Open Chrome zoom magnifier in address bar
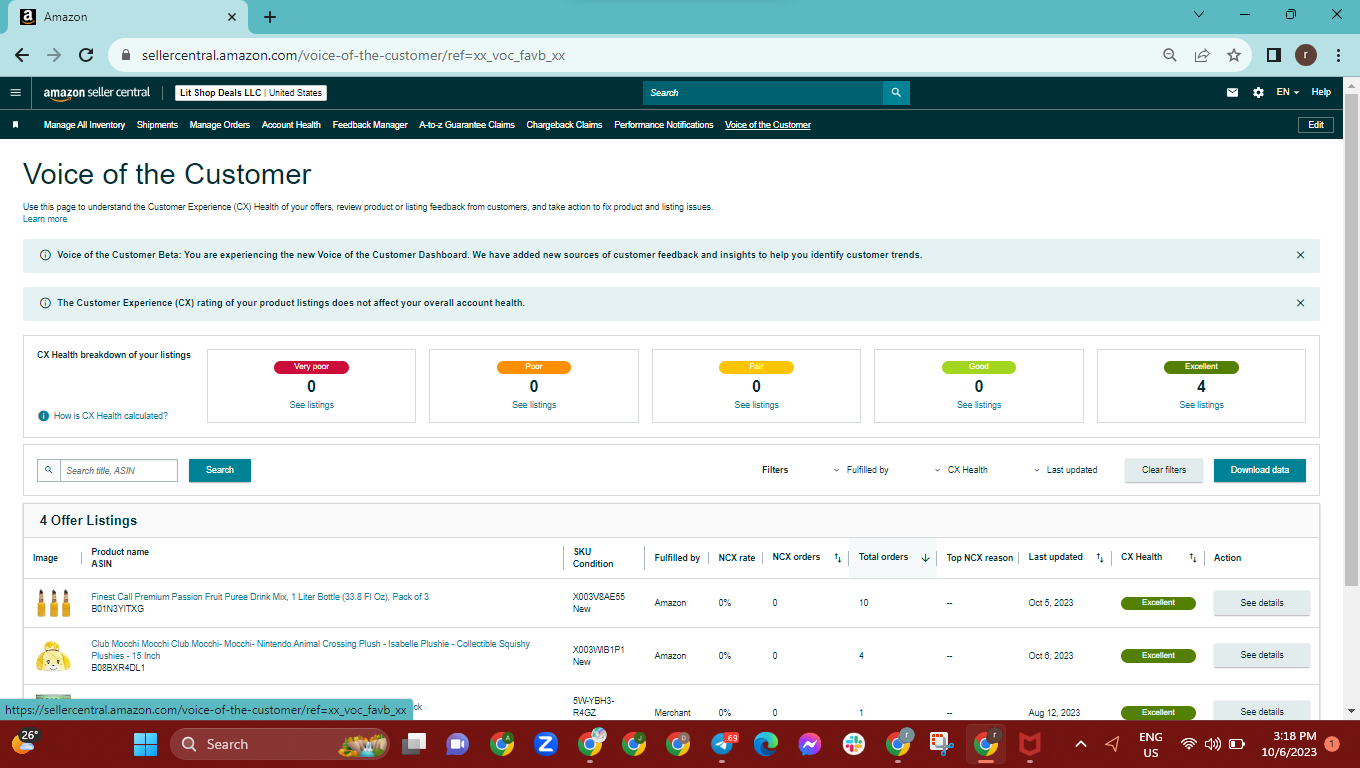The image size is (1360, 768). 1170,55
